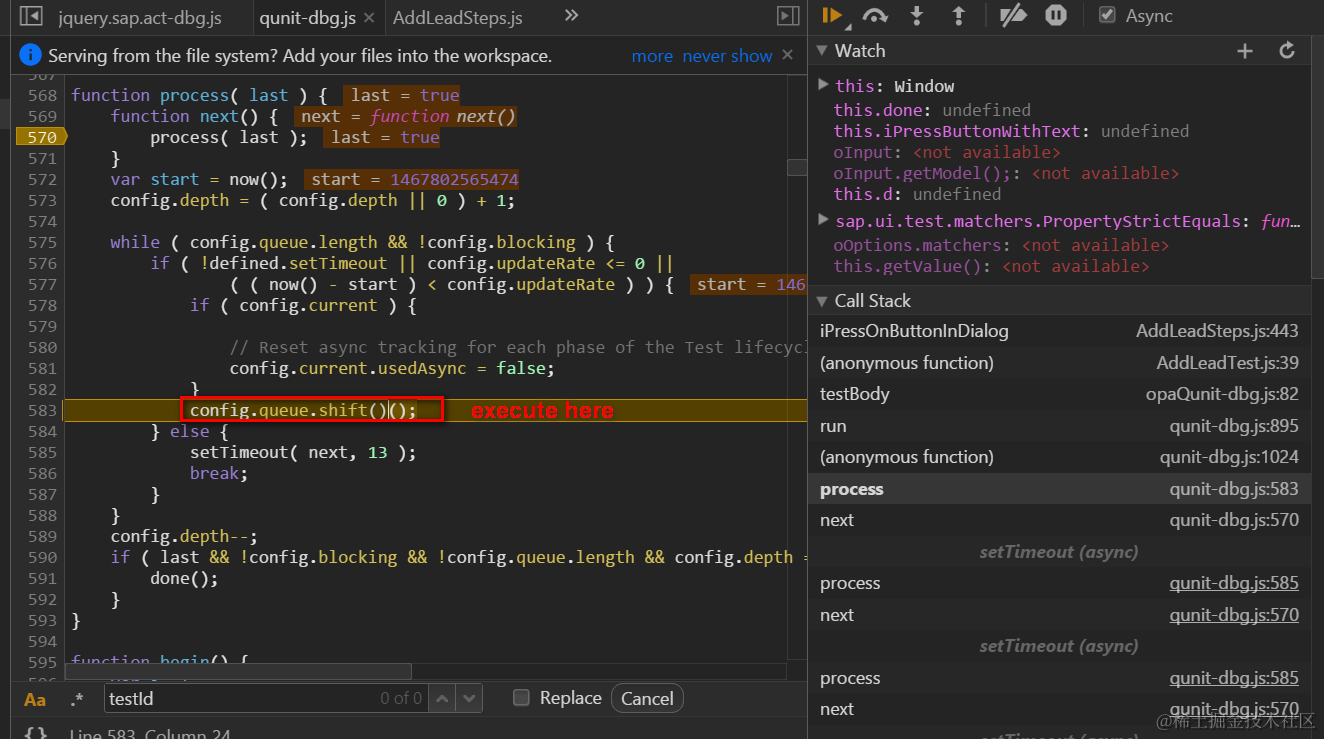Viewport: 1324px width, 739px height.
Task: Collapse the Watch section
Action: [822, 51]
